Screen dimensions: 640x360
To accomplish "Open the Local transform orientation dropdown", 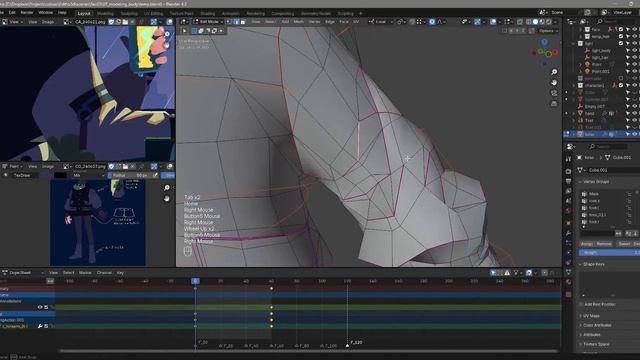I will (x=380, y=22).
